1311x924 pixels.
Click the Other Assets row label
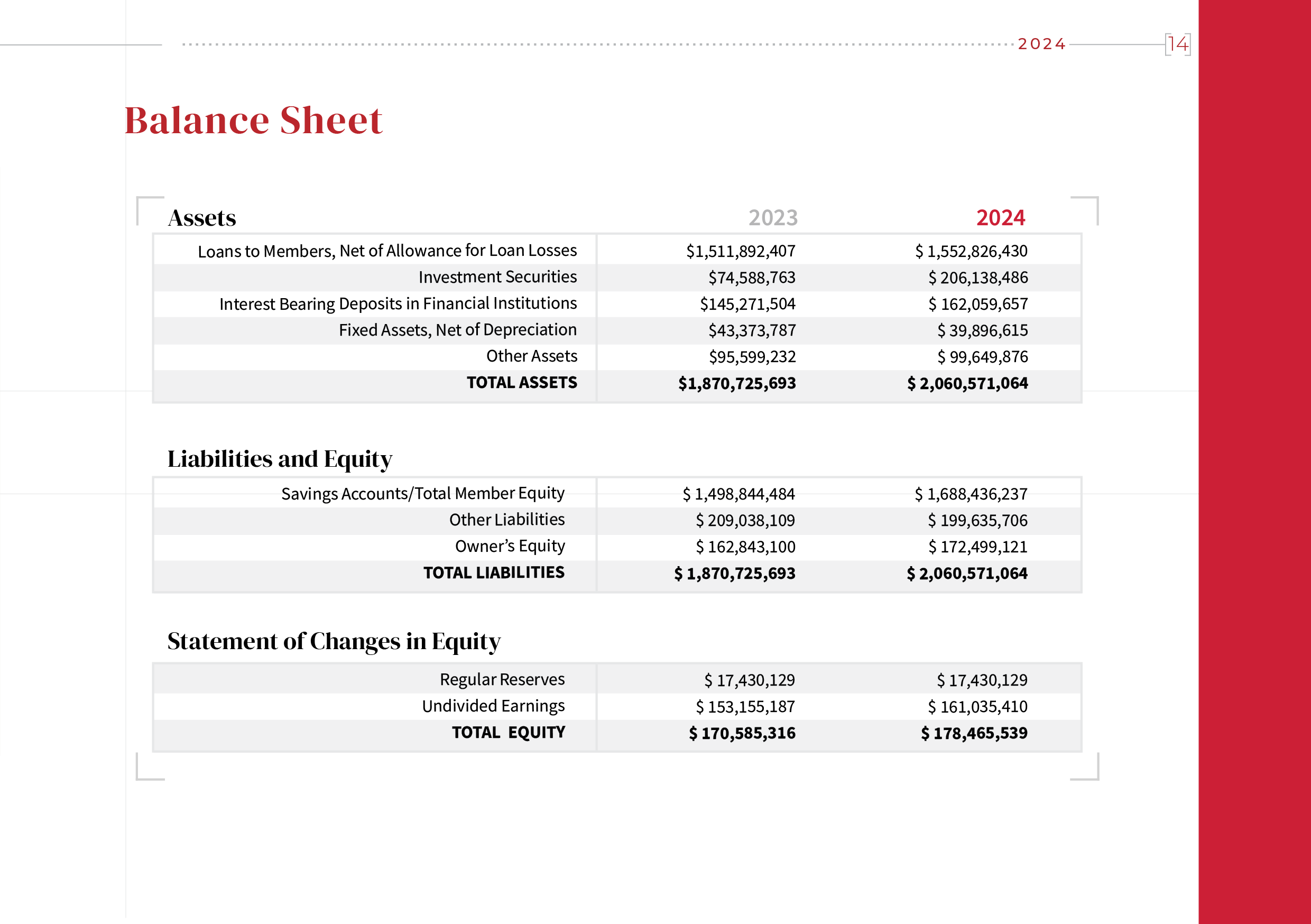click(531, 356)
